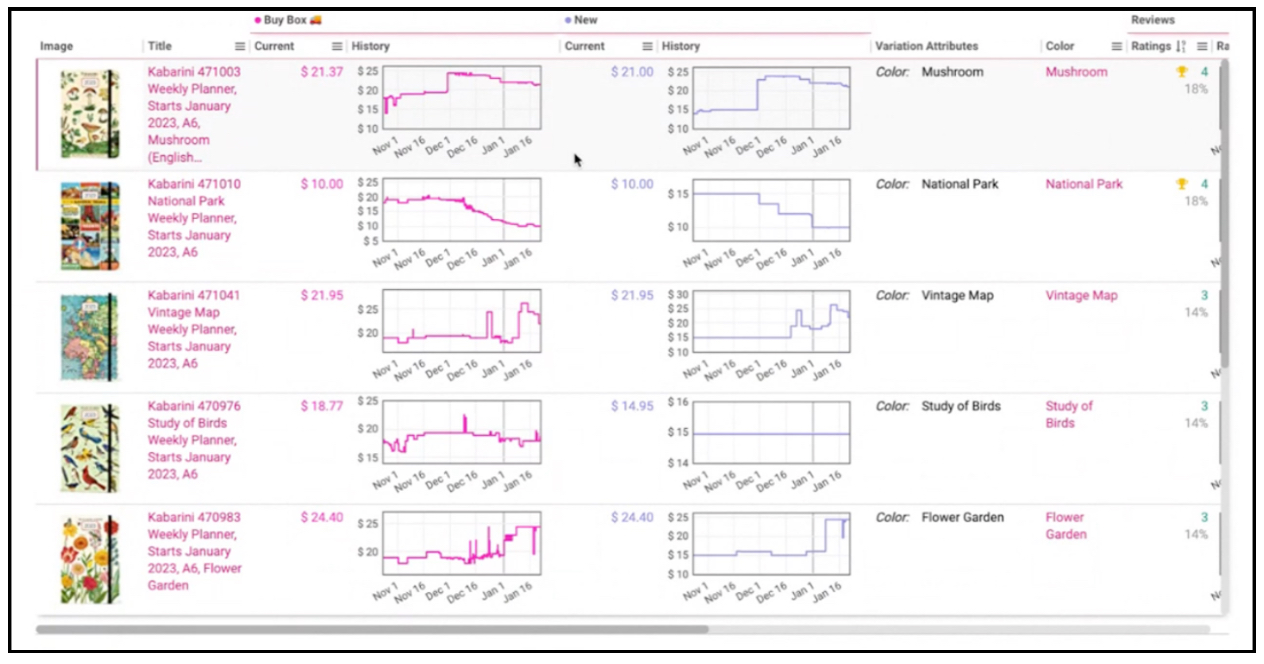
Task: Click the variation attribute text 'Color: Study of Birds'
Action: click(x=938, y=406)
